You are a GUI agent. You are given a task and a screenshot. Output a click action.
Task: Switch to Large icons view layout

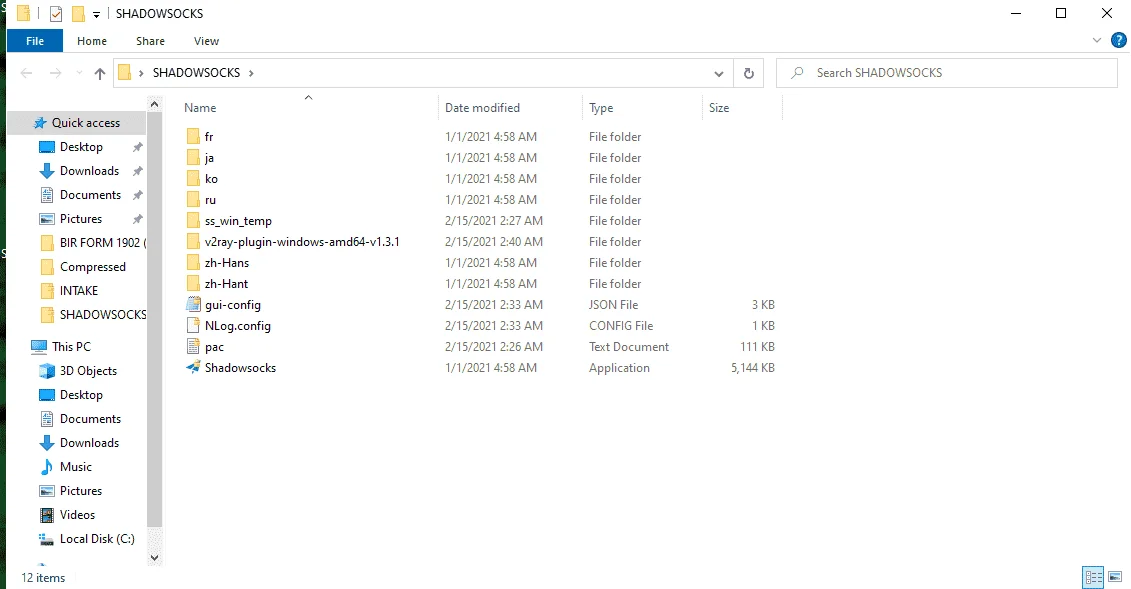(x=1115, y=577)
